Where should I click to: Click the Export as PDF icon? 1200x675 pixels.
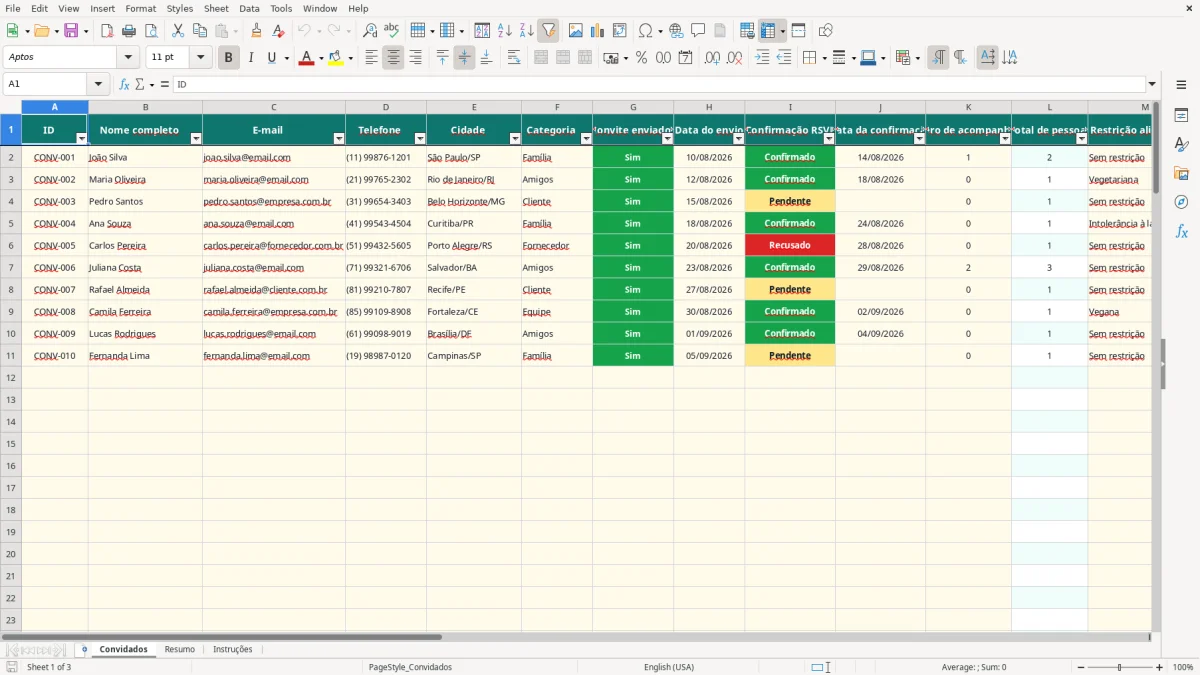coord(107,31)
